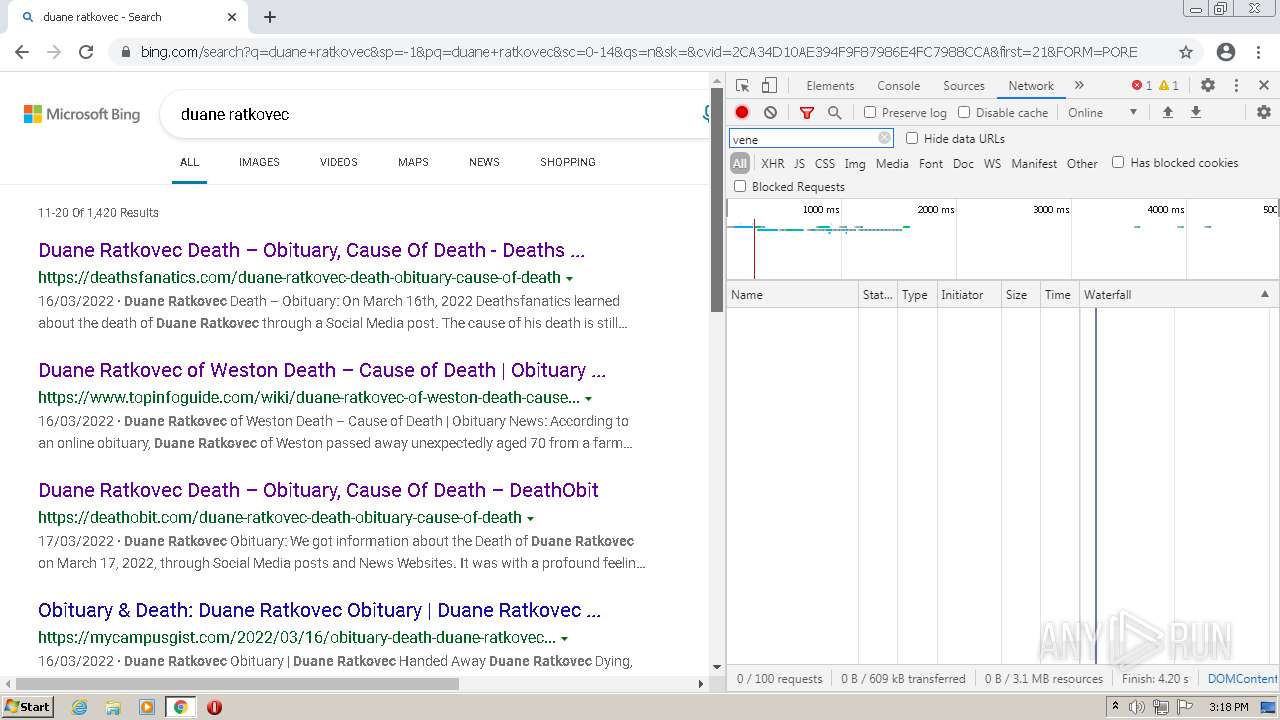Open the 'Obituary & Death: Duane Ratkovec Obituary' result
Image resolution: width=1280 pixels, height=720 pixels.
point(319,610)
